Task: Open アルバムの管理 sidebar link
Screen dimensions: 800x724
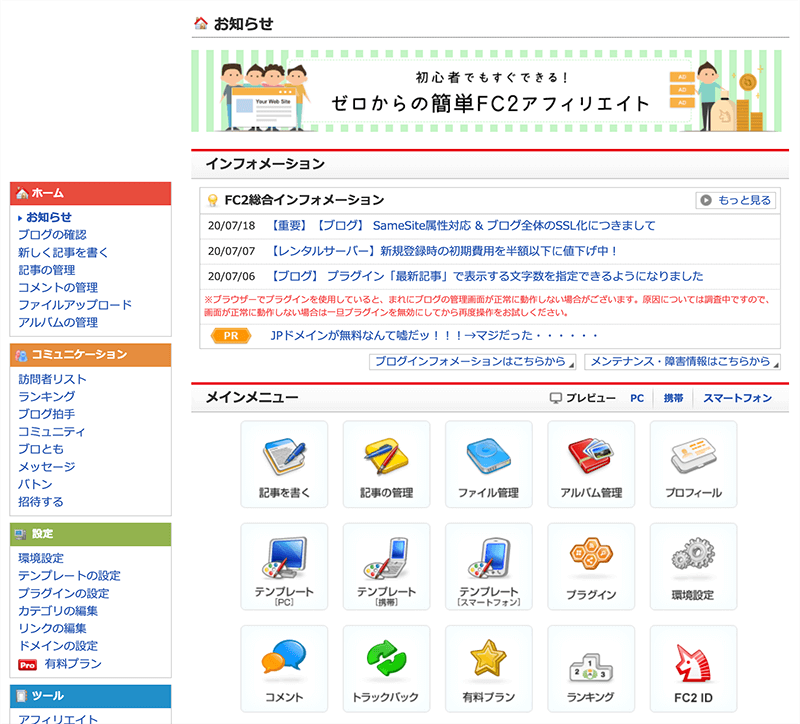Action: pyautogui.click(x=58, y=322)
